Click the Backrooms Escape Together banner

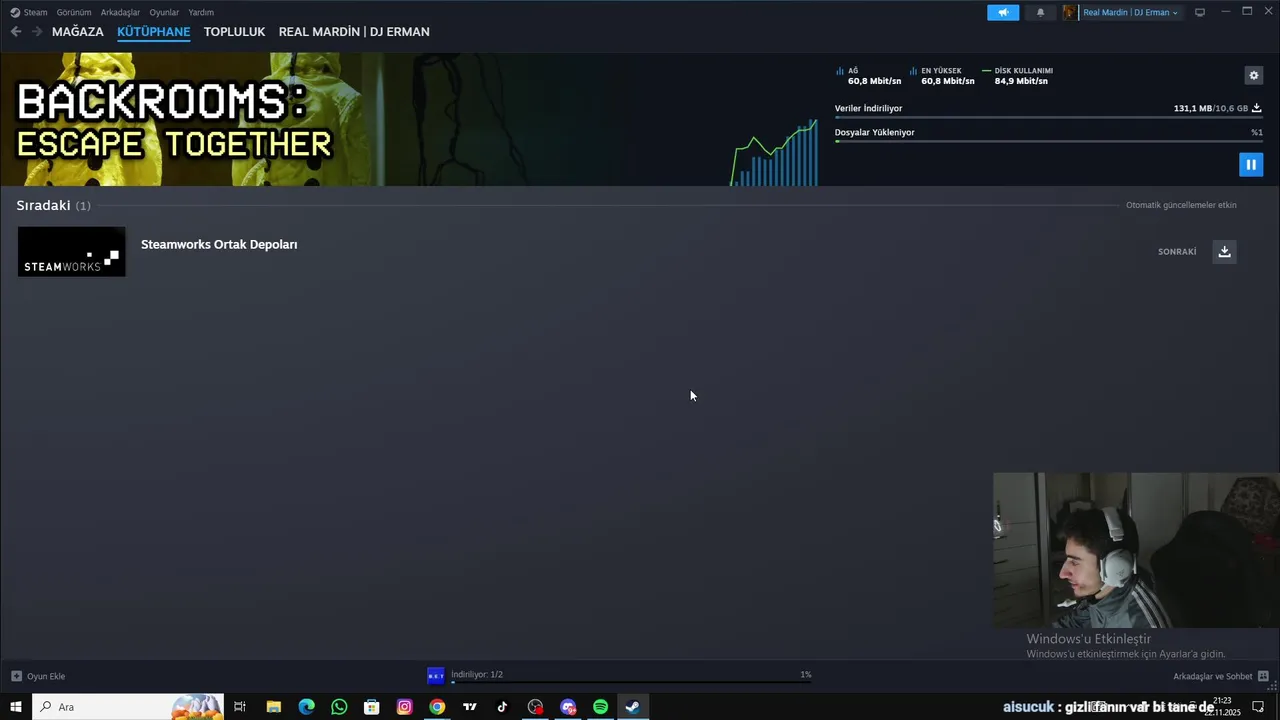[174, 120]
